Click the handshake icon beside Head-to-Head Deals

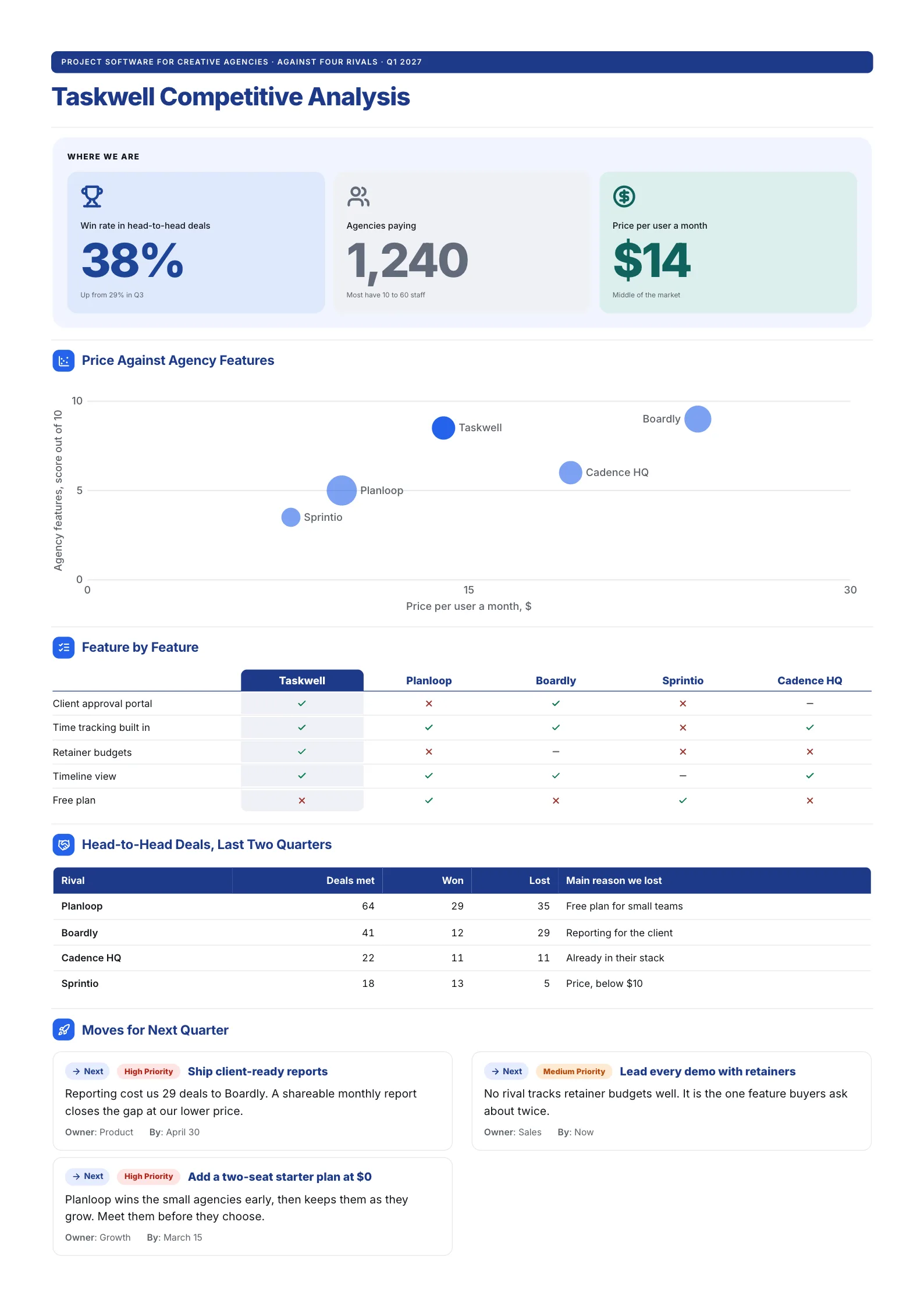pyautogui.click(x=63, y=845)
